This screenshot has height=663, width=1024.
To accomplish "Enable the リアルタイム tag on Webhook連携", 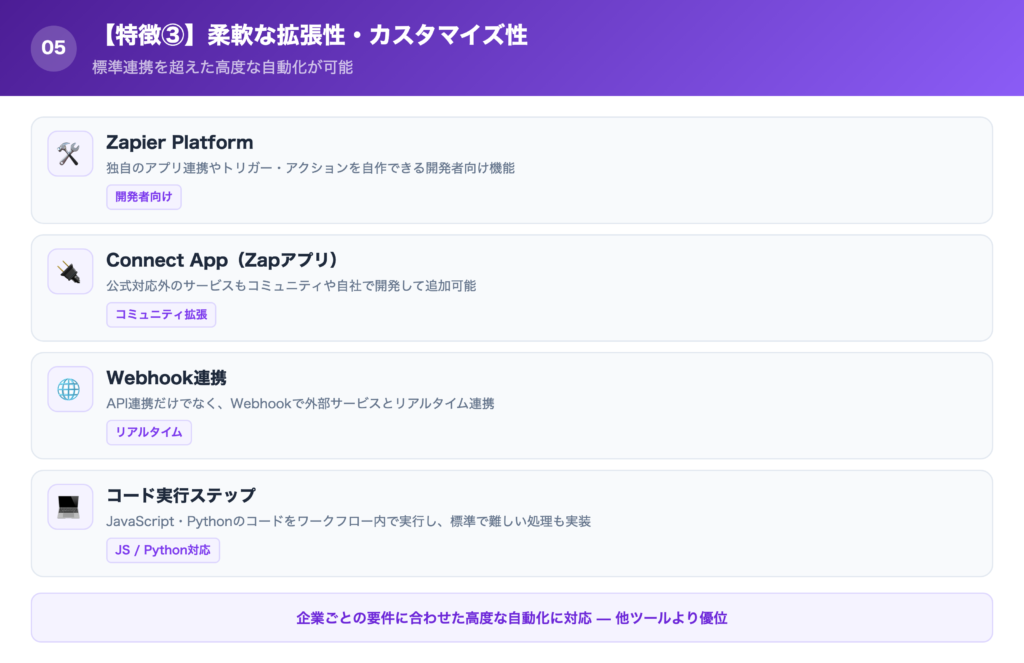I will 148,432.
